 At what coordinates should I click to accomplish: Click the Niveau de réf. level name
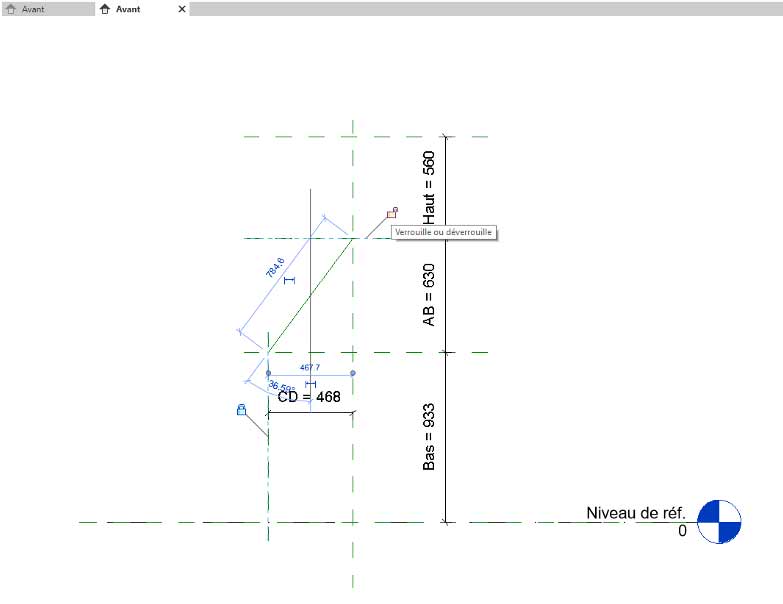(636, 513)
